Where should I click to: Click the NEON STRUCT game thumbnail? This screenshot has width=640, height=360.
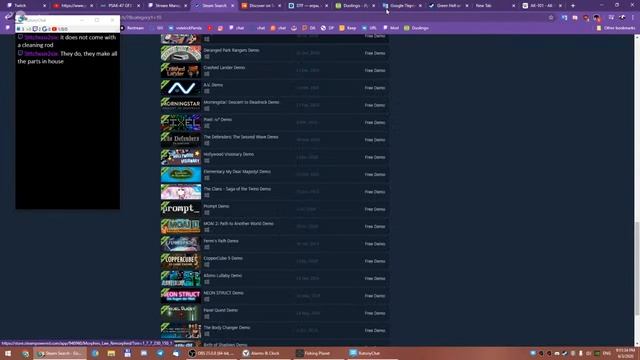click(181, 296)
